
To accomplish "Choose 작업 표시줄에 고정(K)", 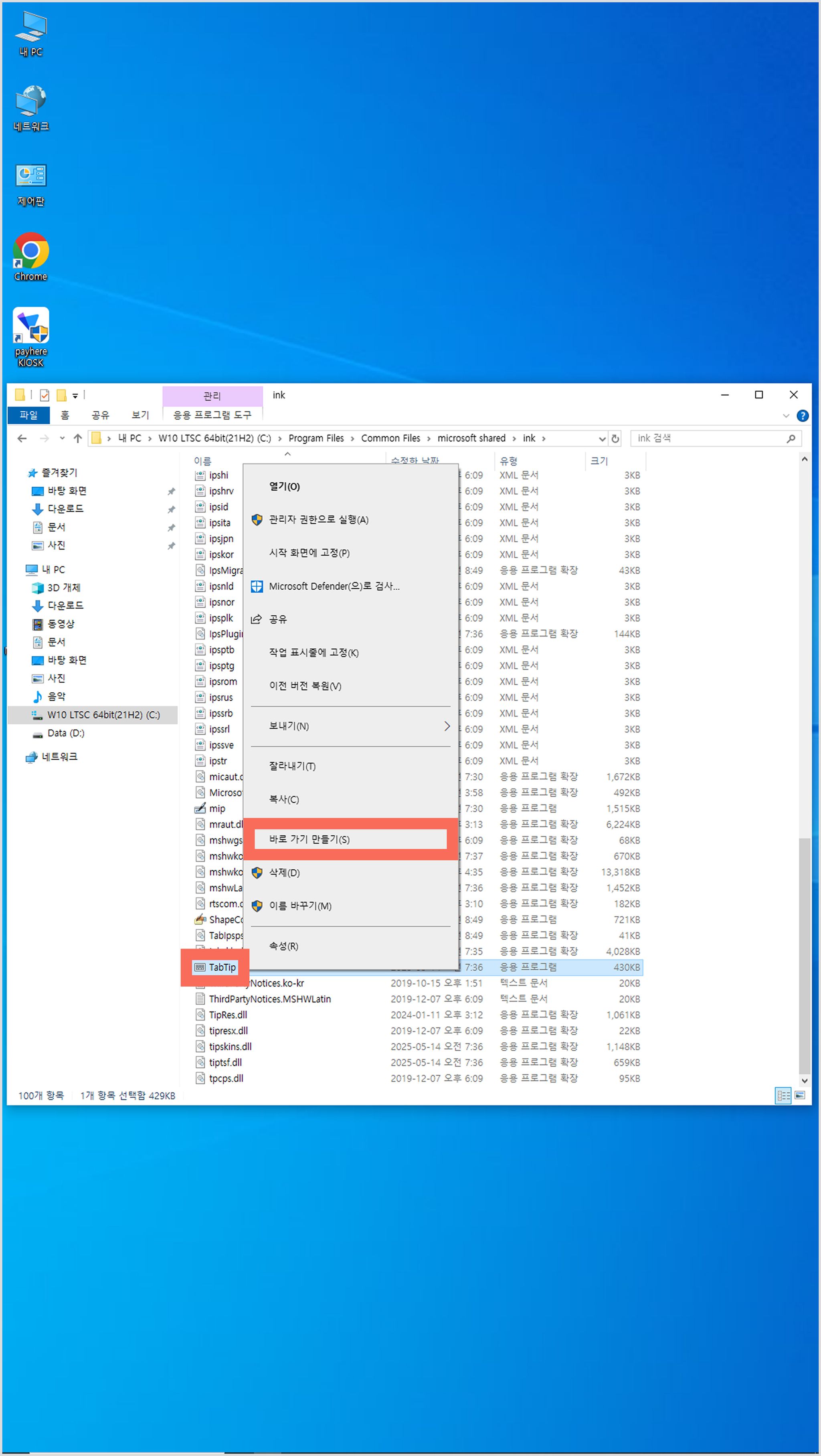I will coord(350,652).
